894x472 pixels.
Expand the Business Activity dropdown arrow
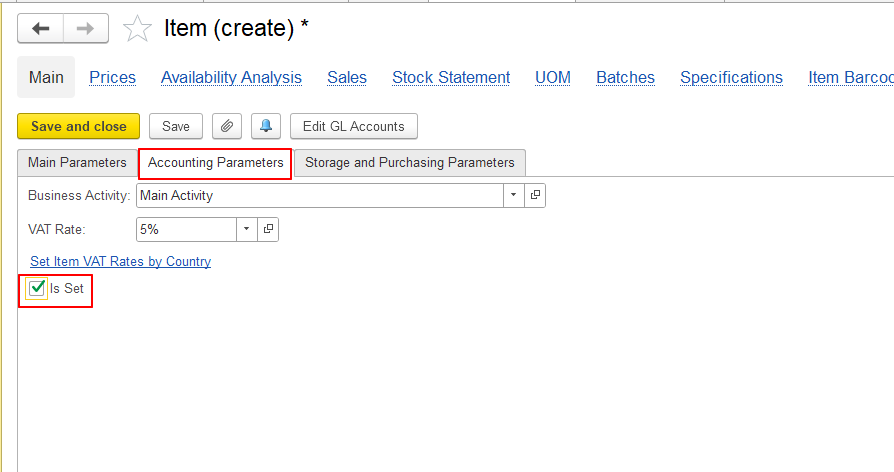[513, 195]
